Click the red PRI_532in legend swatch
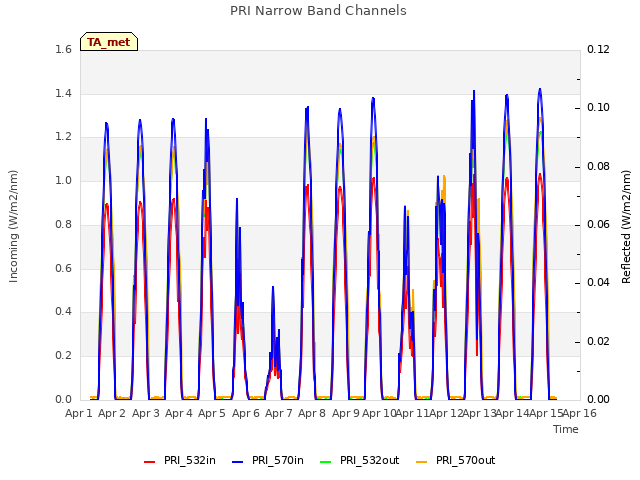The image size is (640, 480). tap(150, 462)
